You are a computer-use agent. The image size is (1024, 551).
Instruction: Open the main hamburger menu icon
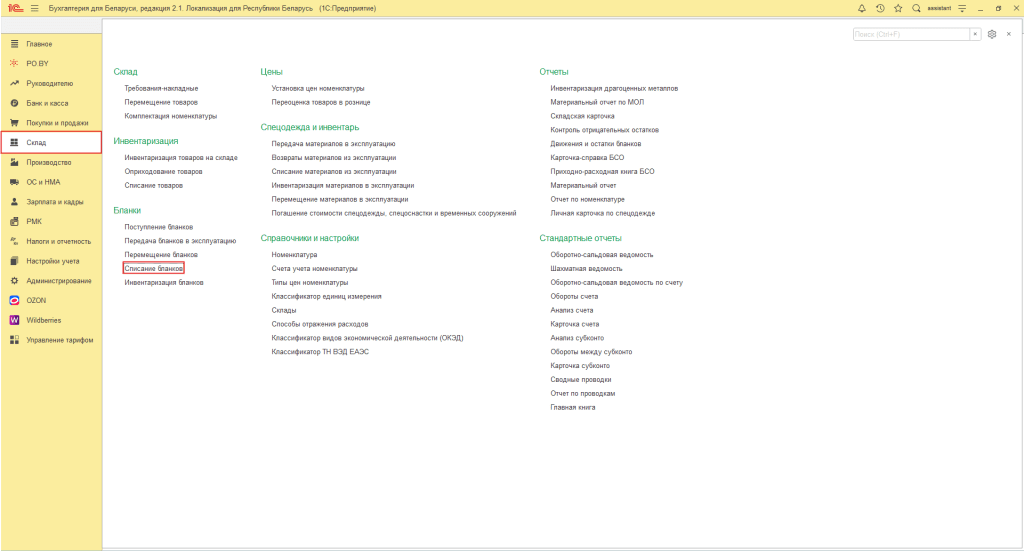tap(35, 8)
